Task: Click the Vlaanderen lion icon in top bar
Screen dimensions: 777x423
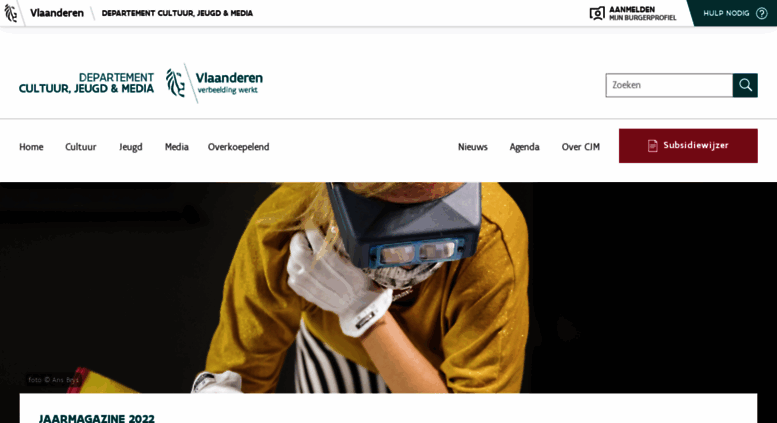Action: tap(11, 13)
